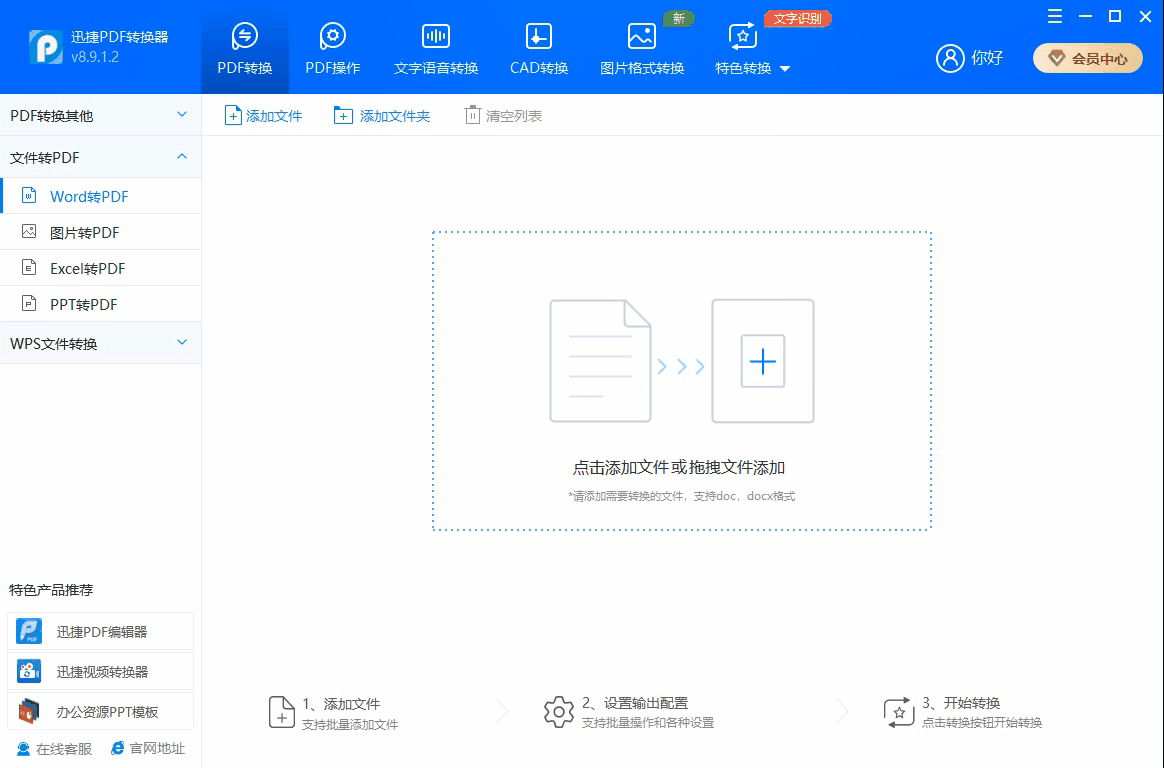The height and width of the screenshot is (768, 1164).
Task: Expand the WPS文件转换 section
Action: 100,343
